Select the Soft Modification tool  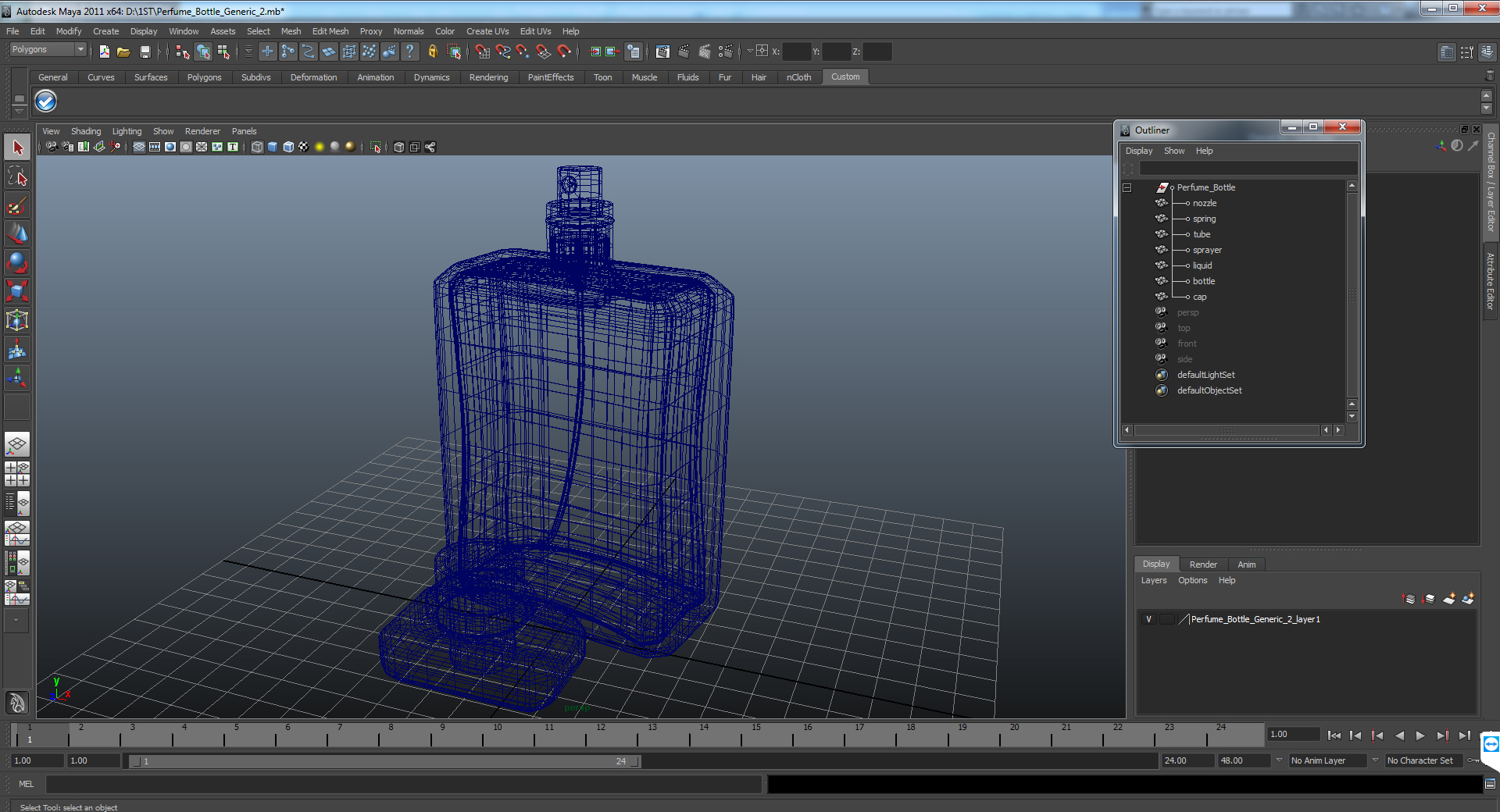click(17, 349)
